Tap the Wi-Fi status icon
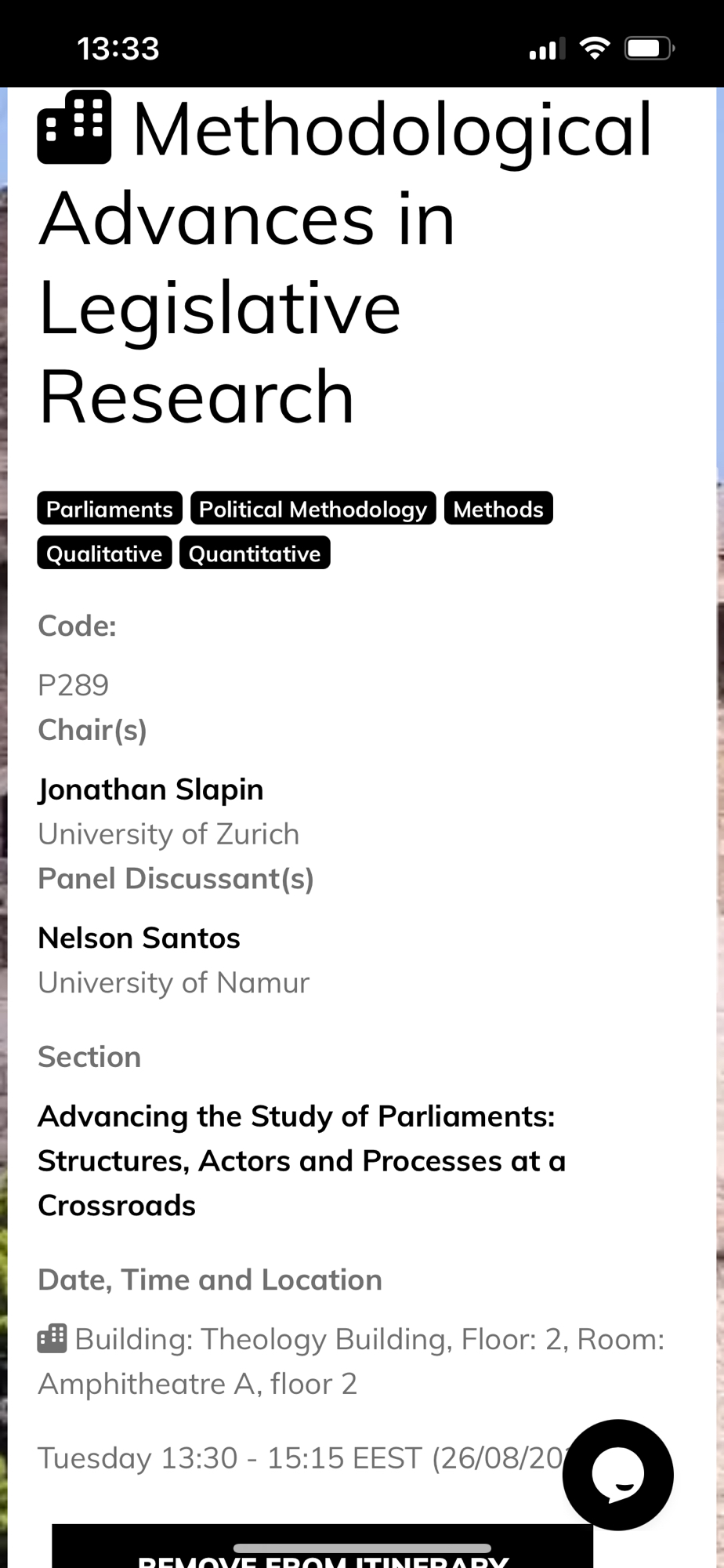Viewport: 724px width, 1568px height. coord(595,49)
